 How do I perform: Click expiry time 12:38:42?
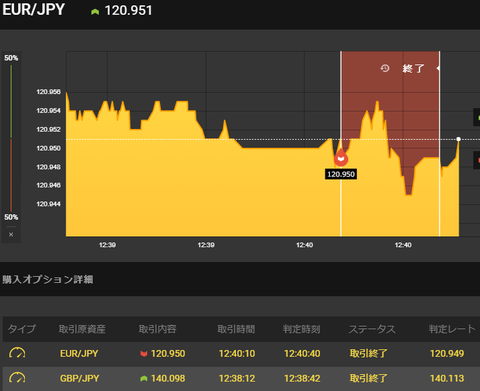point(302,379)
